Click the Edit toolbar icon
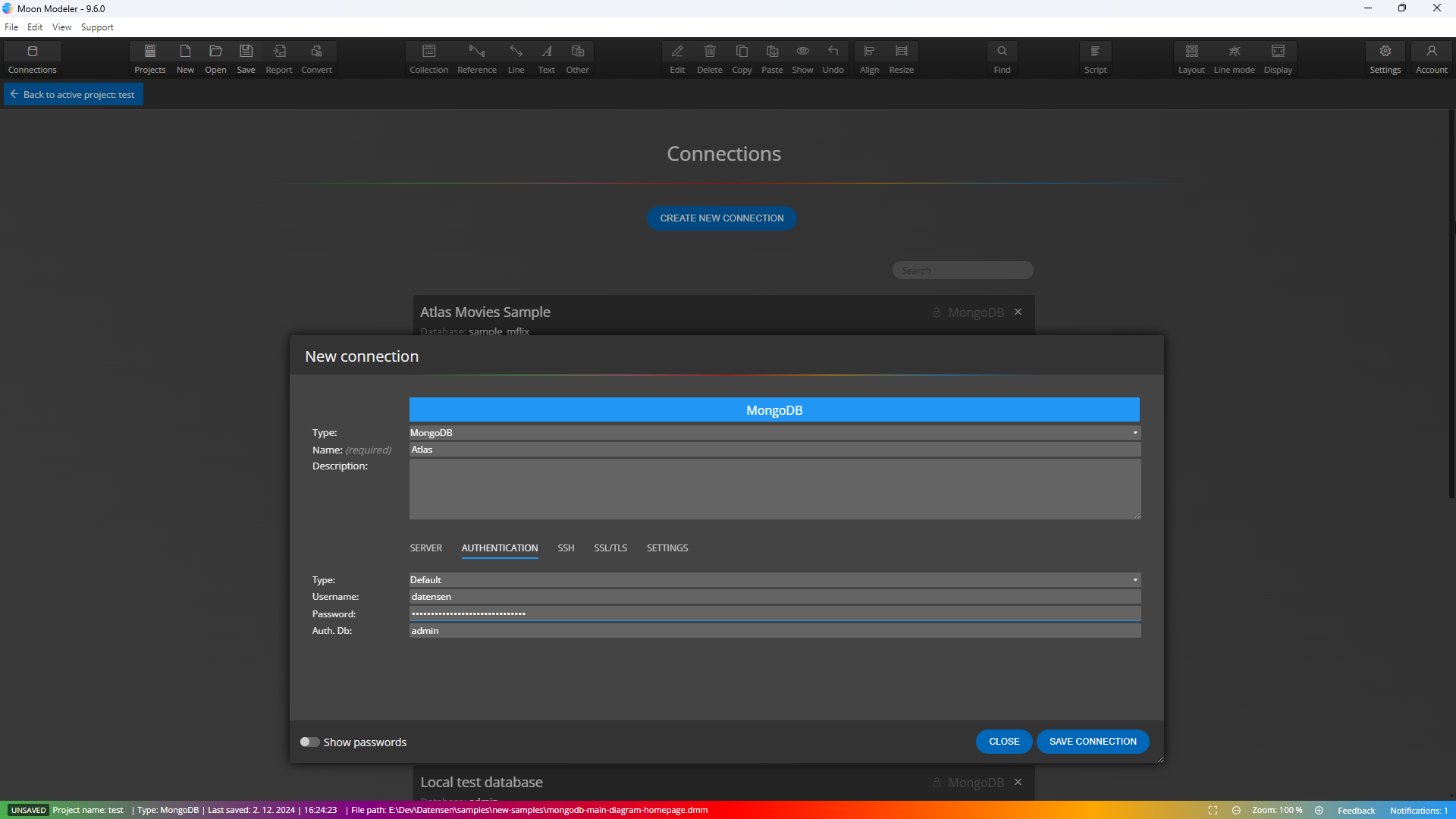 pos(677,58)
